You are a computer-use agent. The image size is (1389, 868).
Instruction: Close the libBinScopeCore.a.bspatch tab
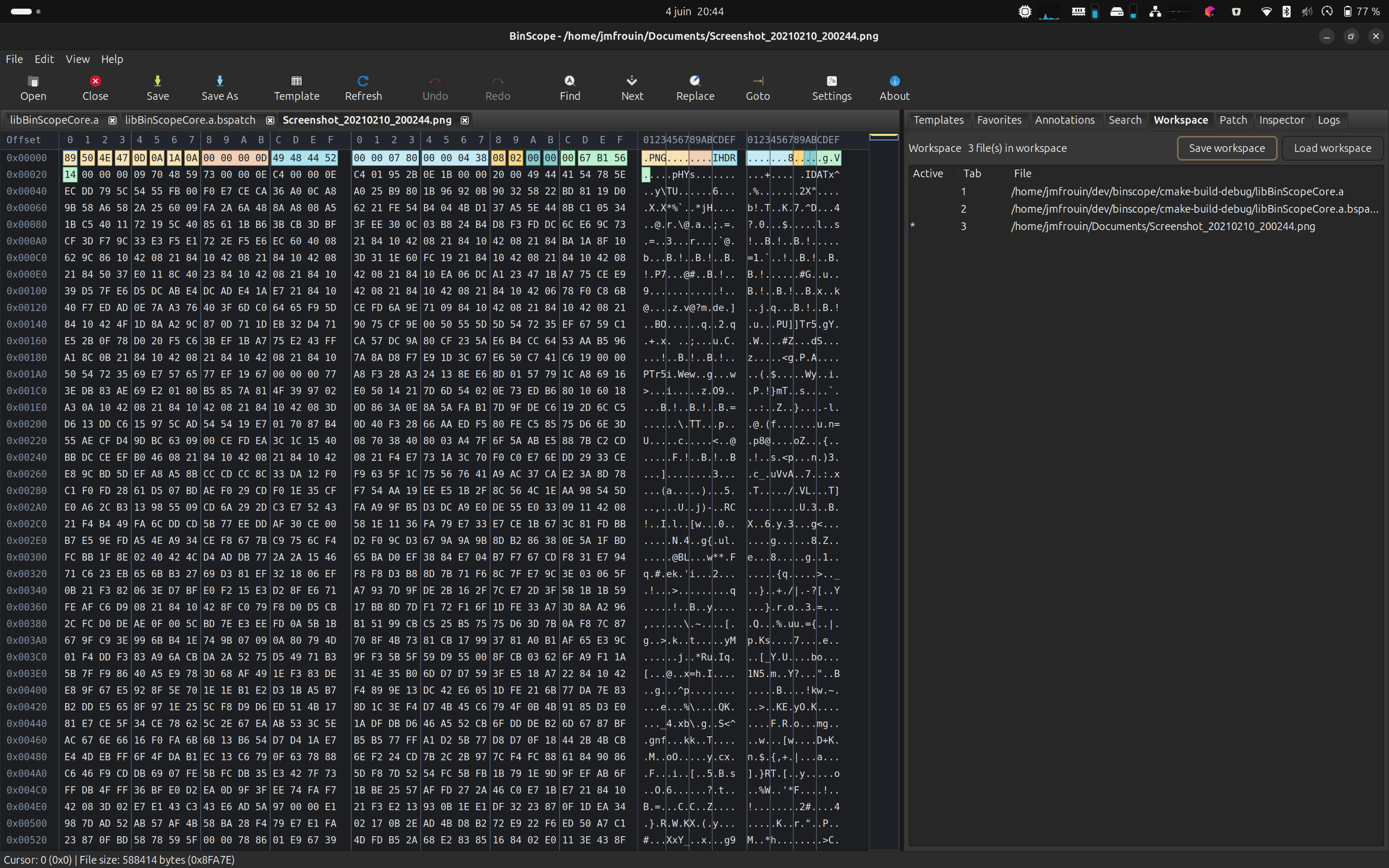270,120
